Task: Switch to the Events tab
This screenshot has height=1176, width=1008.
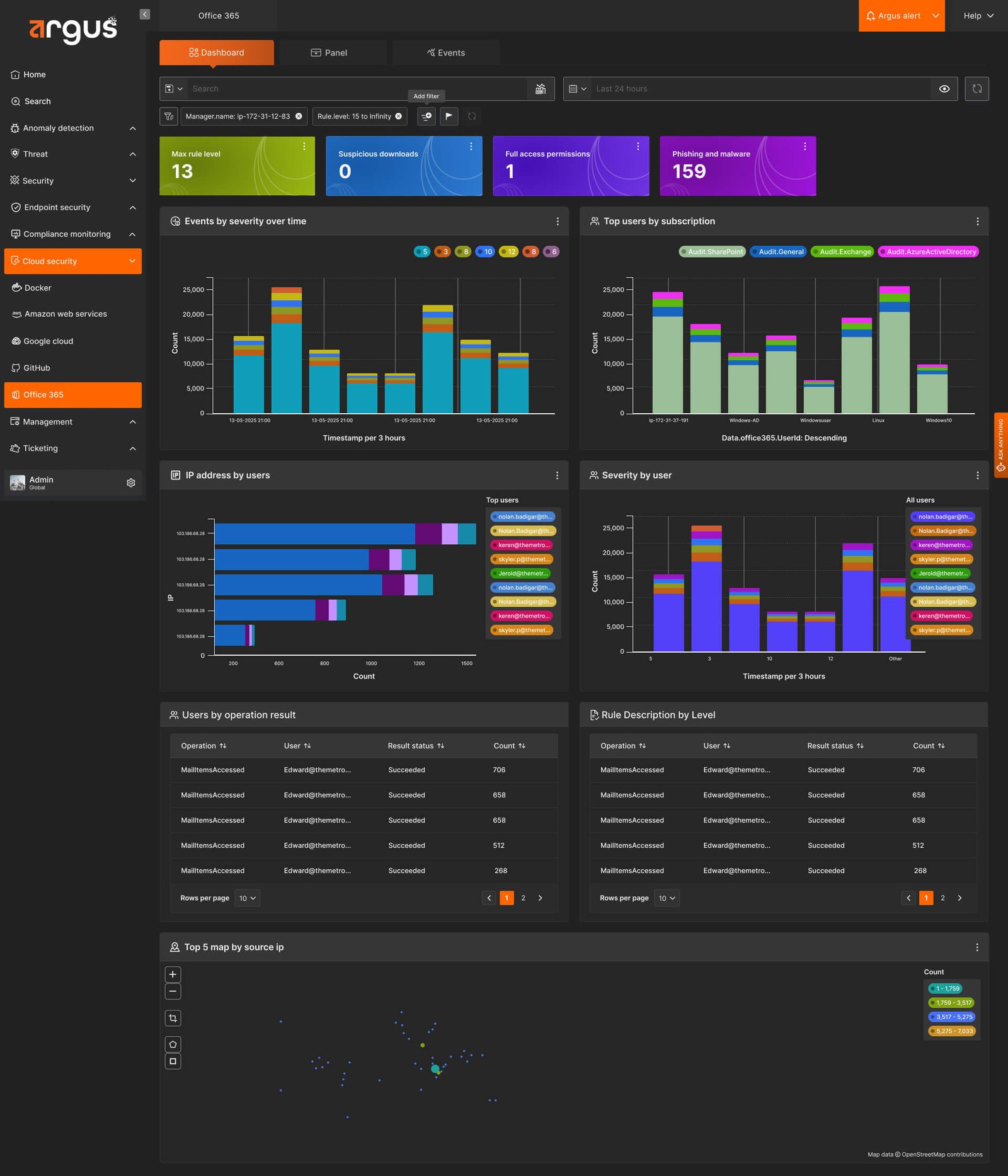Action: [446, 53]
